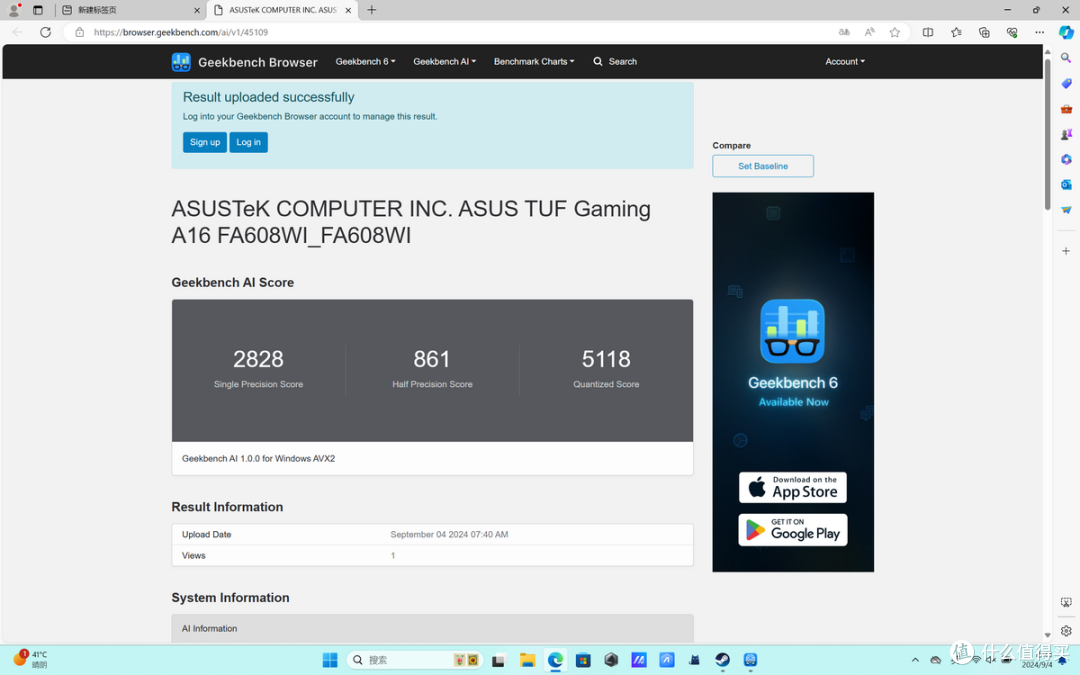This screenshot has width=1080, height=675.
Task: Add page to favorites star icon
Action: (895, 32)
